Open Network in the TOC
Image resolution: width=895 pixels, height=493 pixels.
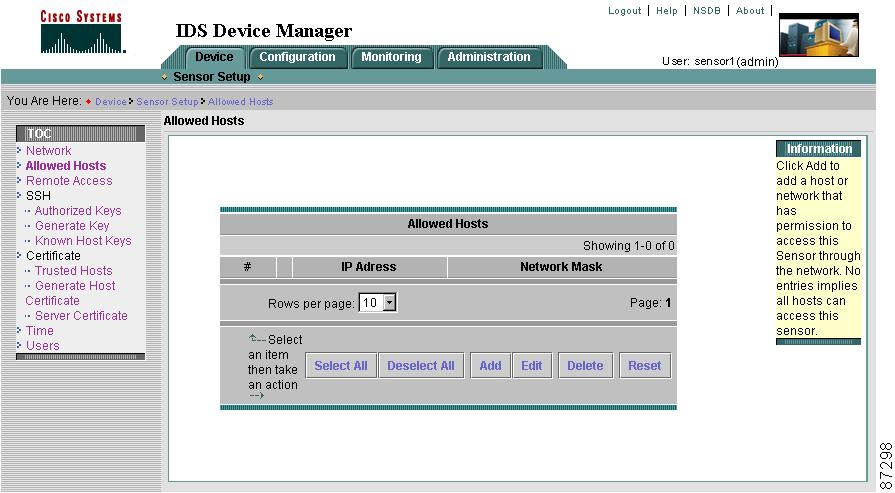tap(49, 151)
